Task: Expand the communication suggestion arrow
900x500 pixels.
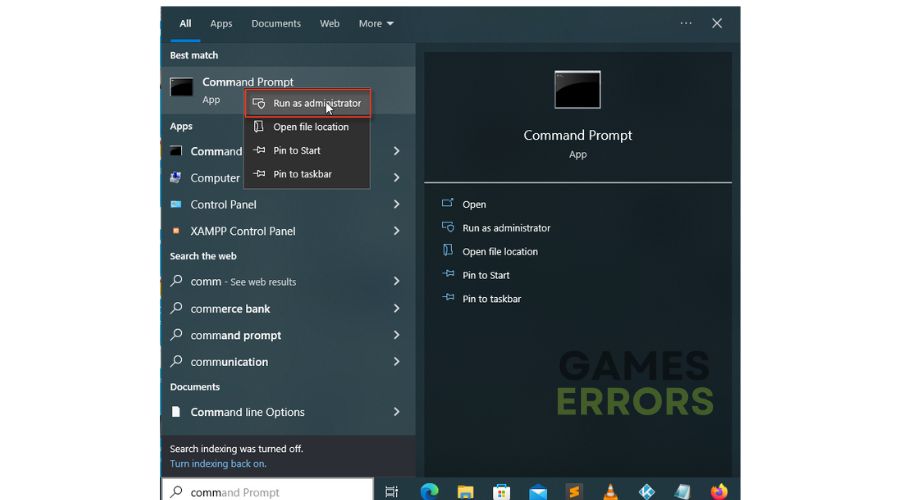Action: click(x=397, y=362)
